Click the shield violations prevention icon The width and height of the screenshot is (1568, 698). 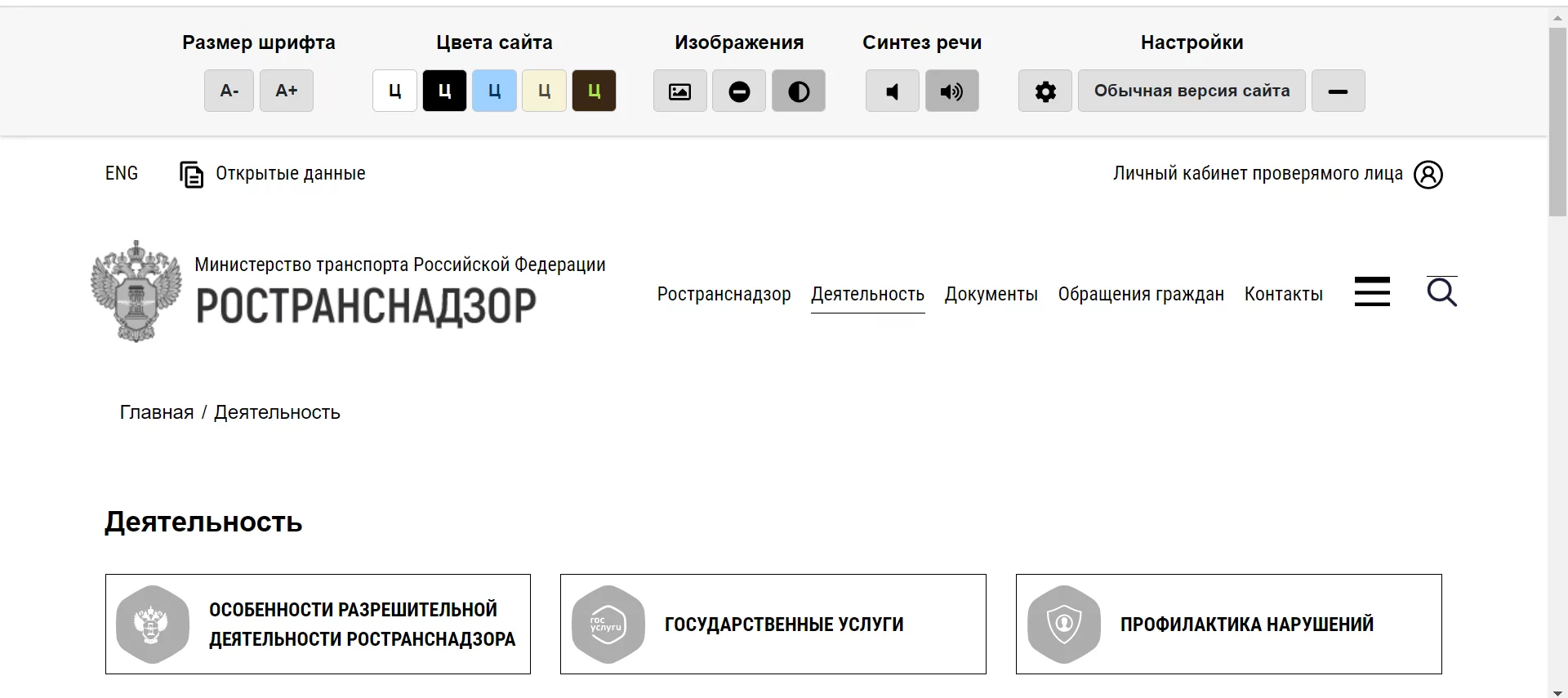coord(1063,625)
